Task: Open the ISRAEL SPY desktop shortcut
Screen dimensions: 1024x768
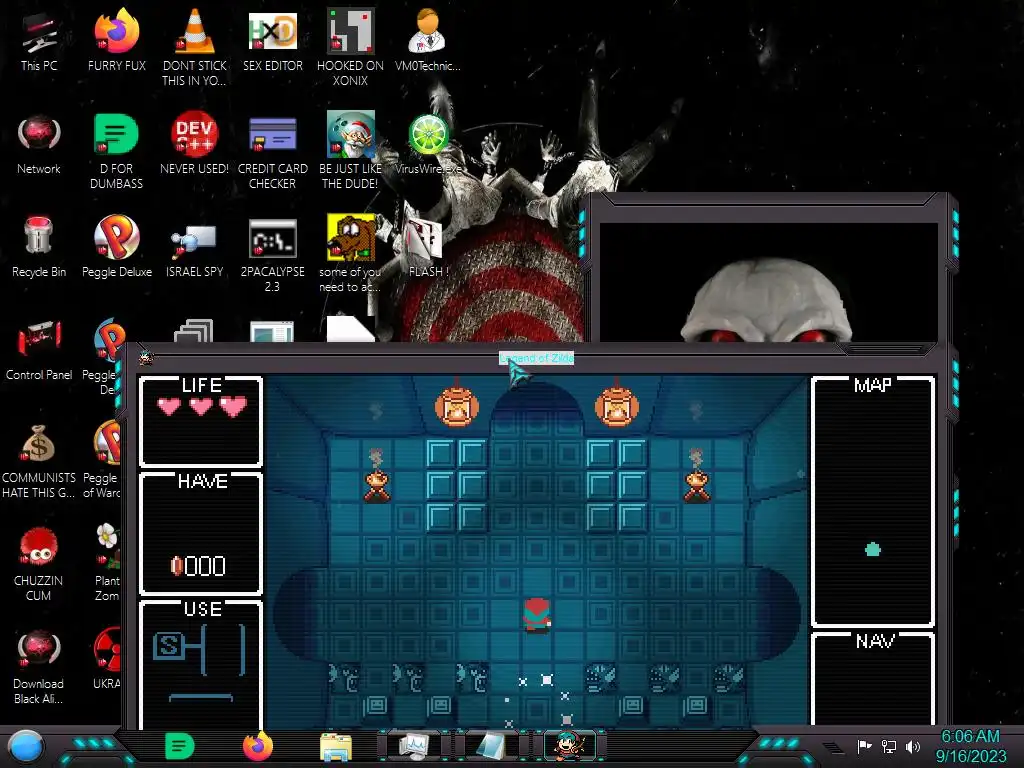Action: click(x=194, y=251)
